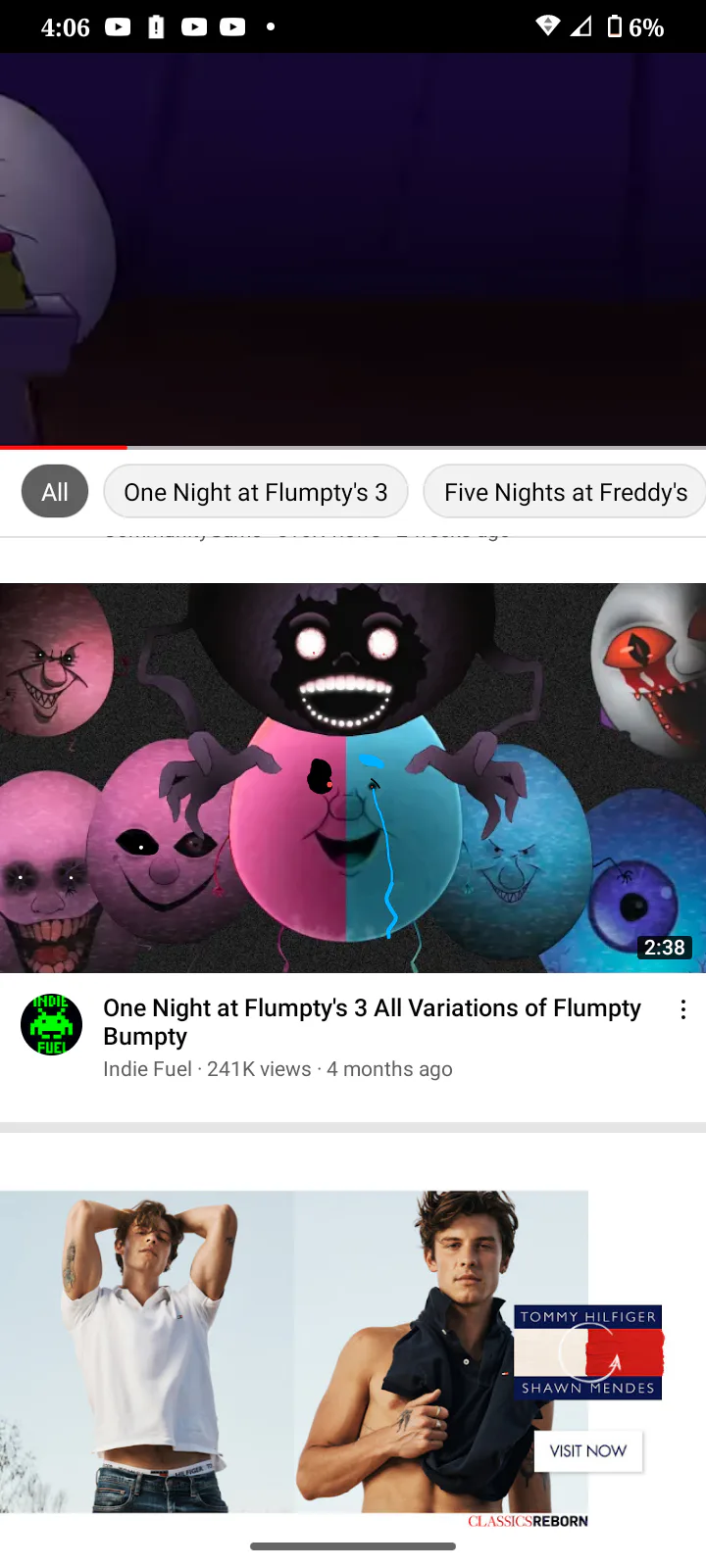
Task: Select the All filter chip
Action: coord(55,491)
